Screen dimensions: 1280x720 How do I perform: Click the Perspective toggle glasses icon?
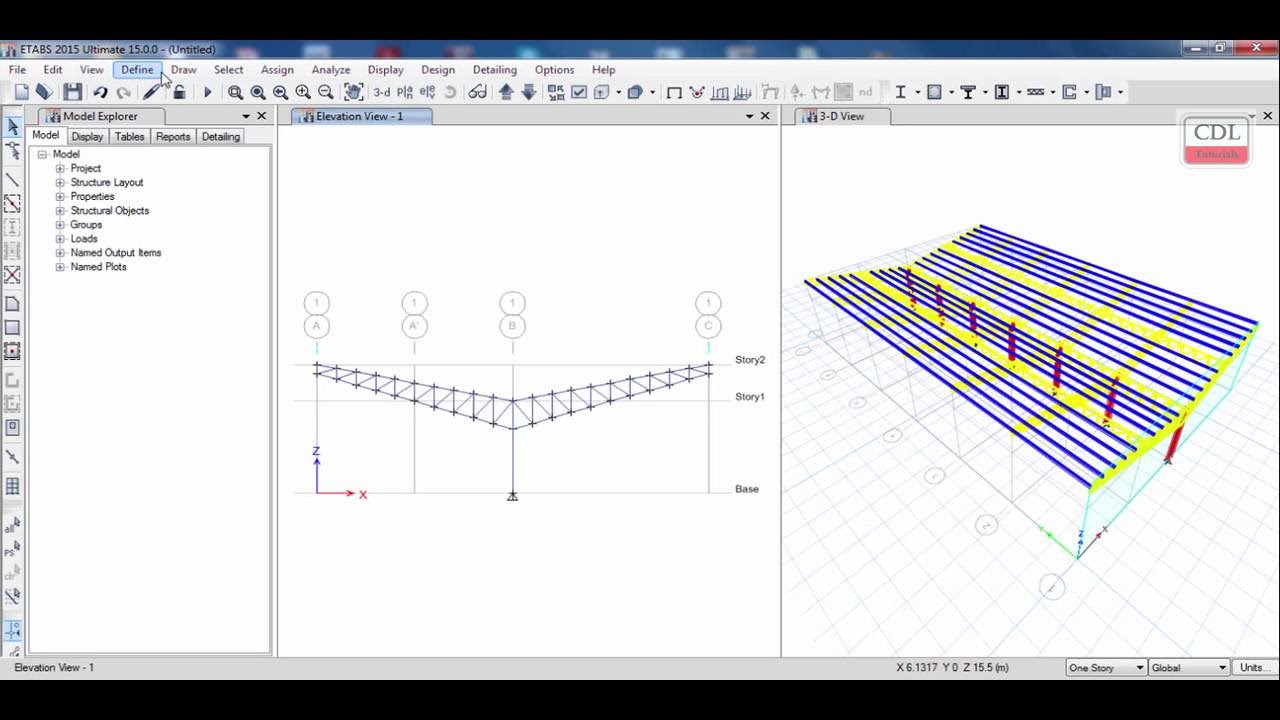pyautogui.click(x=478, y=92)
